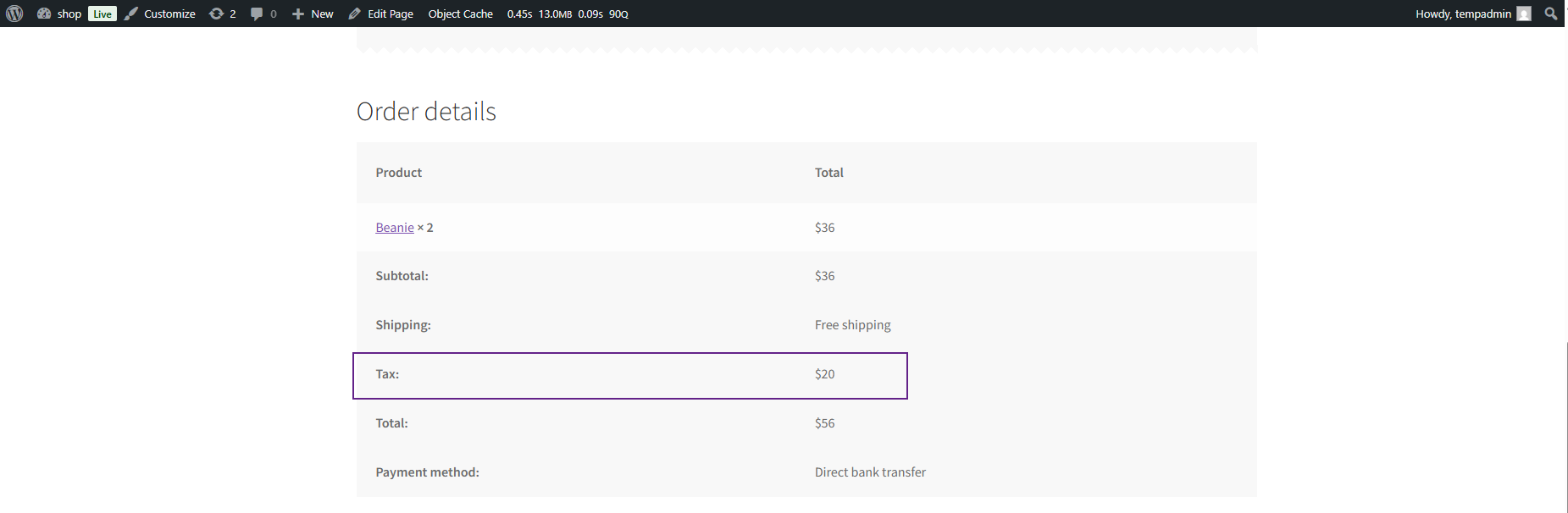Click the tempadmin avatar image

[x=1524, y=14]
